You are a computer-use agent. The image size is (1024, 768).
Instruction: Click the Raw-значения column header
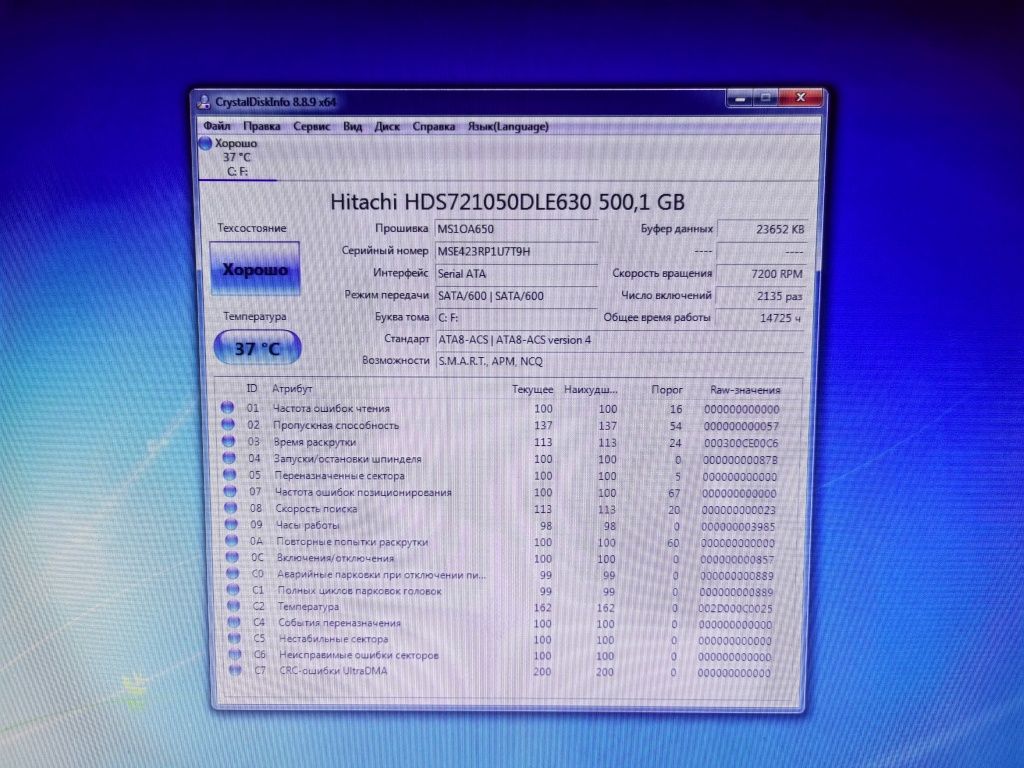[745, 390]
